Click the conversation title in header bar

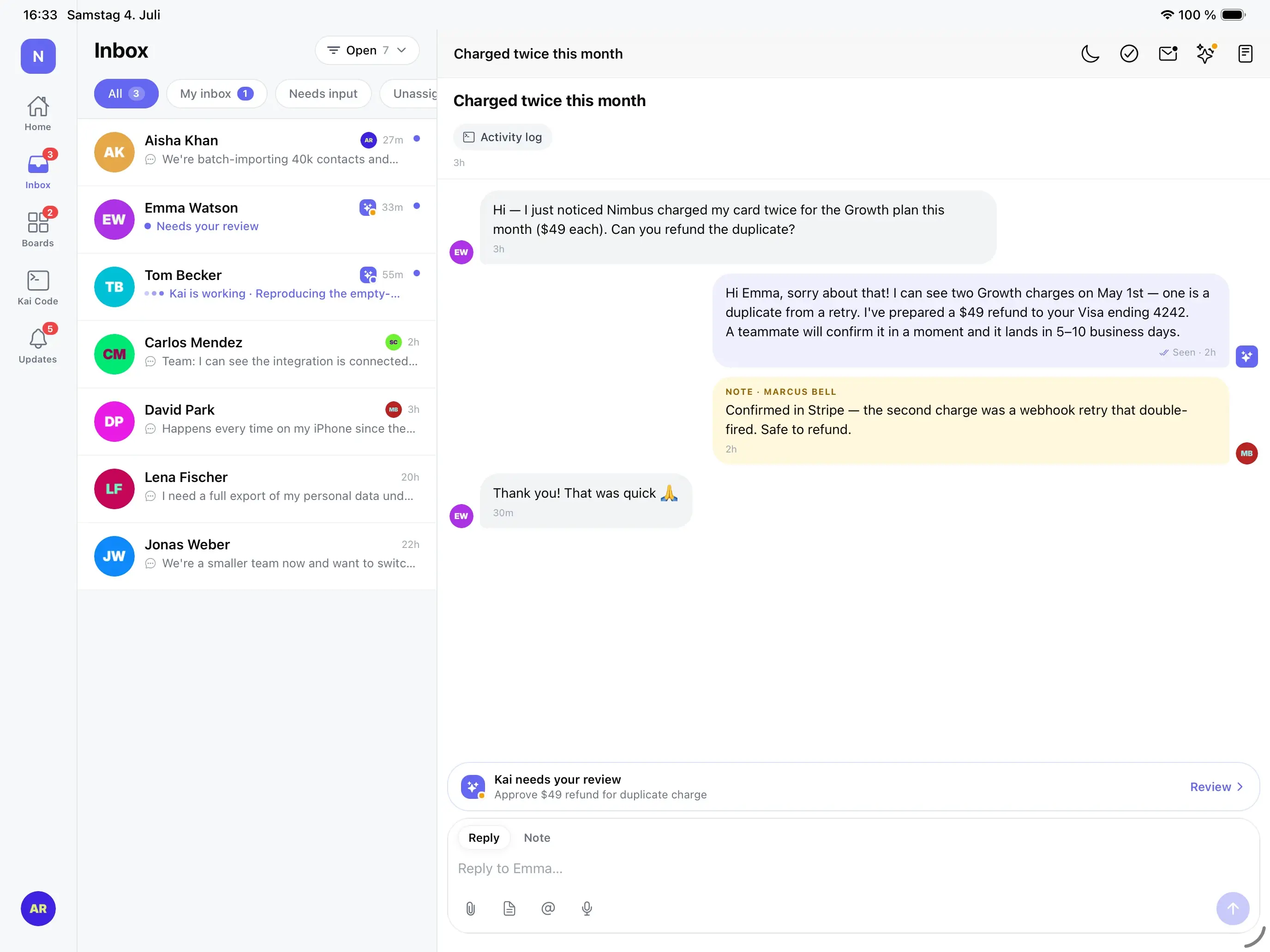(538, 54)
